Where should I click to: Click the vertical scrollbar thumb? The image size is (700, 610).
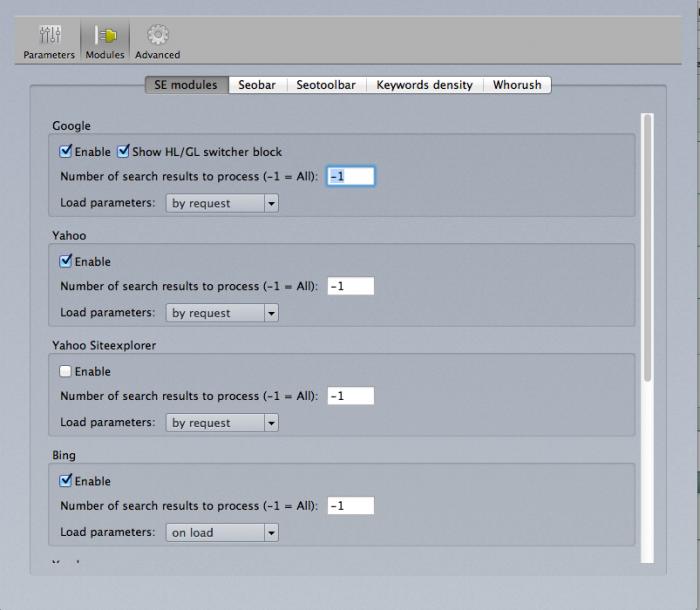pyautogui.click(x=648, y=248)
